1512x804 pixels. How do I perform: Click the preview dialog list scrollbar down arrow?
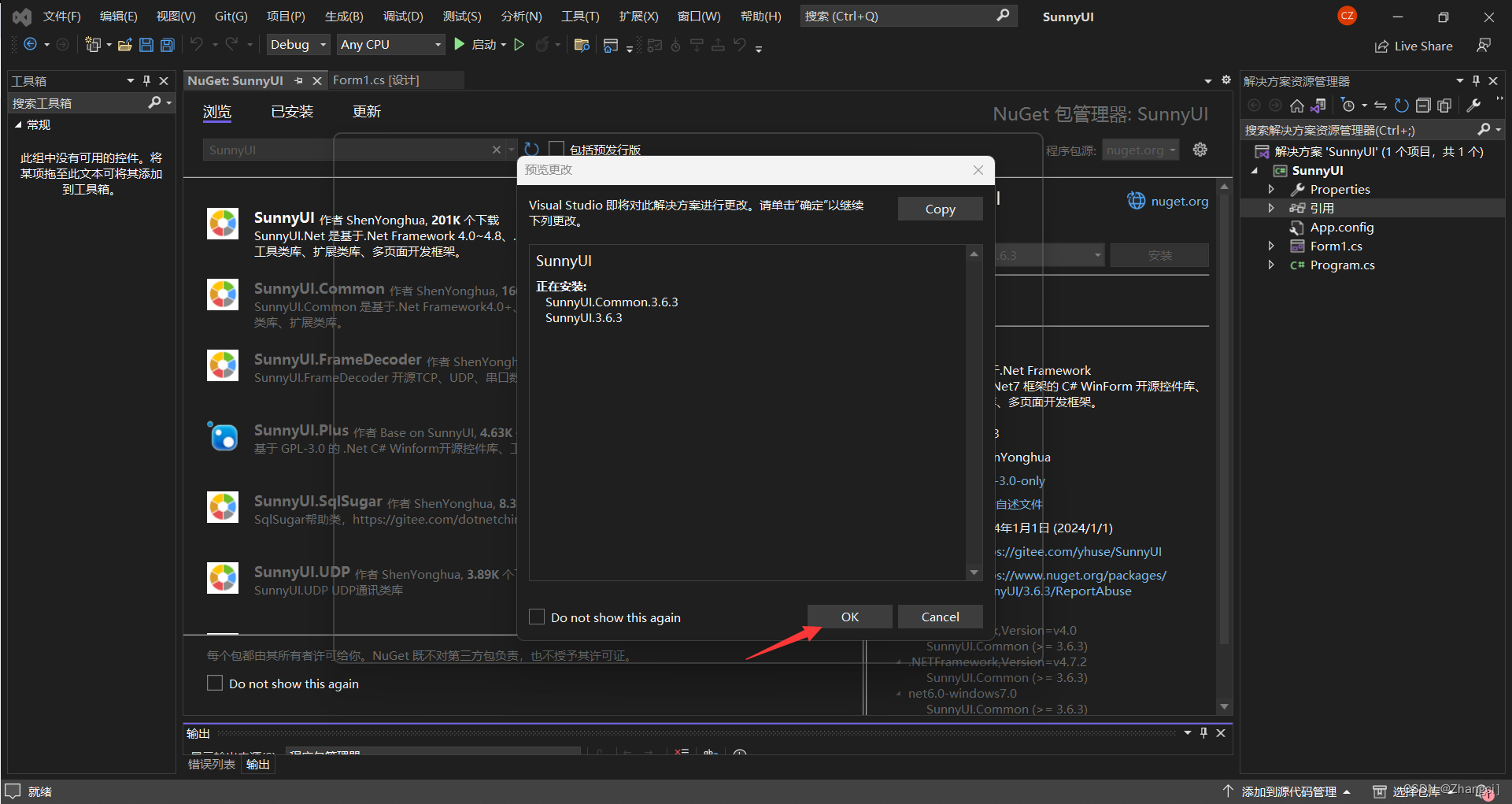coord(974,572)
